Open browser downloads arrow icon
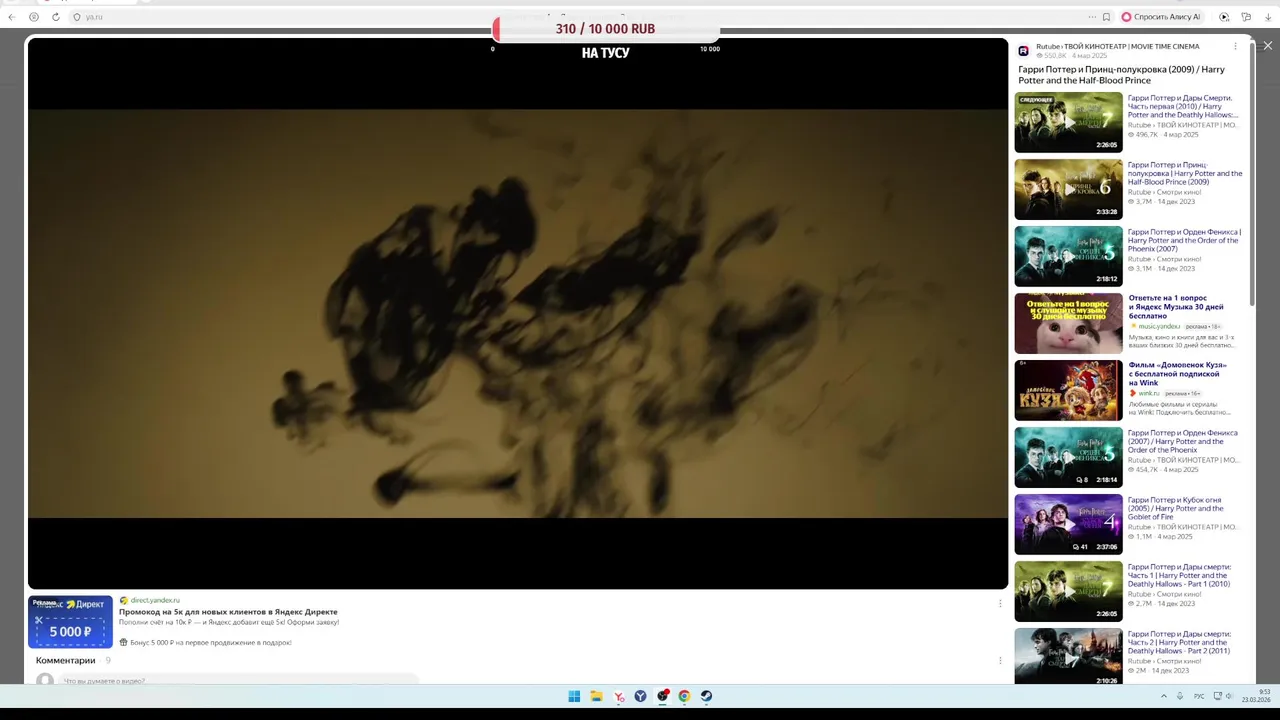The width and height of the screenshot is (1280, 720). click(1268, 17)
